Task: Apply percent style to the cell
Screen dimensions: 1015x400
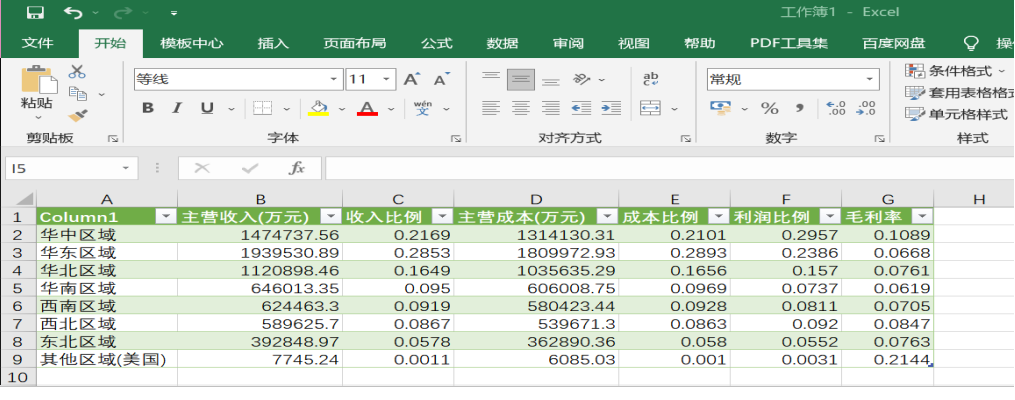Action: point(769,108)
